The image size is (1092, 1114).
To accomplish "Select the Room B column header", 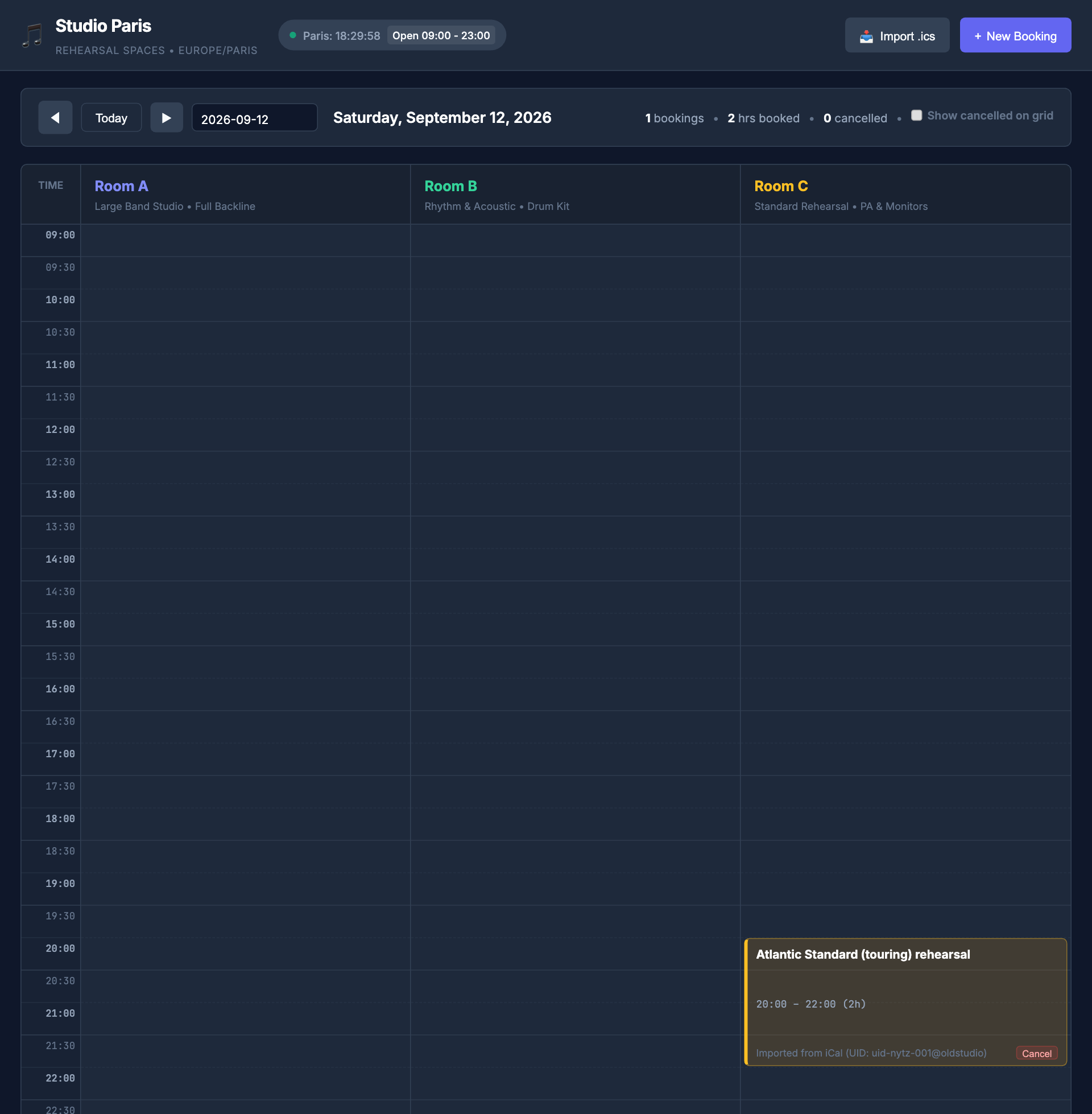I will pyautogui.click(x=575, y=195).
